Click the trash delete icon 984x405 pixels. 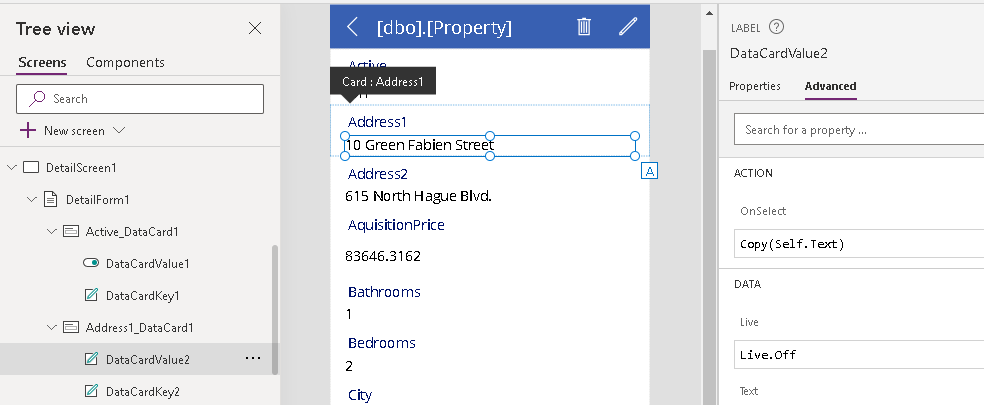(x=584, y=26)
